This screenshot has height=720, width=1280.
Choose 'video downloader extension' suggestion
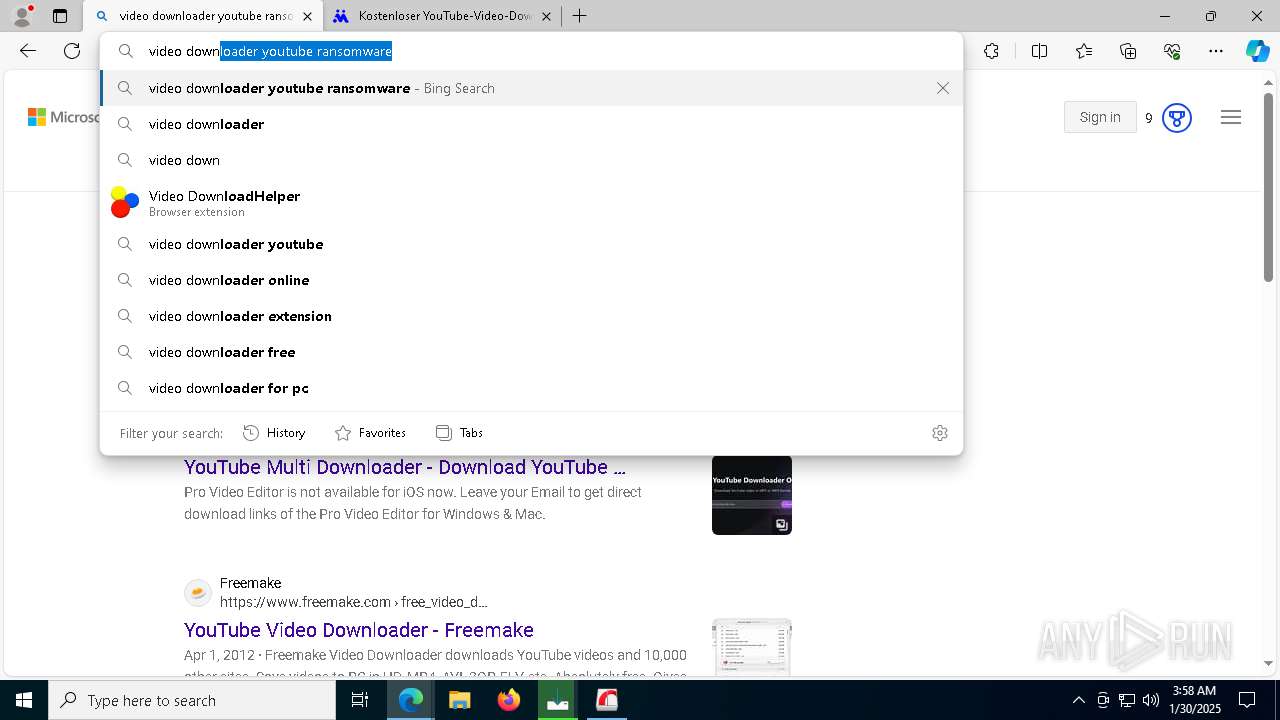[x=531, y=316]
